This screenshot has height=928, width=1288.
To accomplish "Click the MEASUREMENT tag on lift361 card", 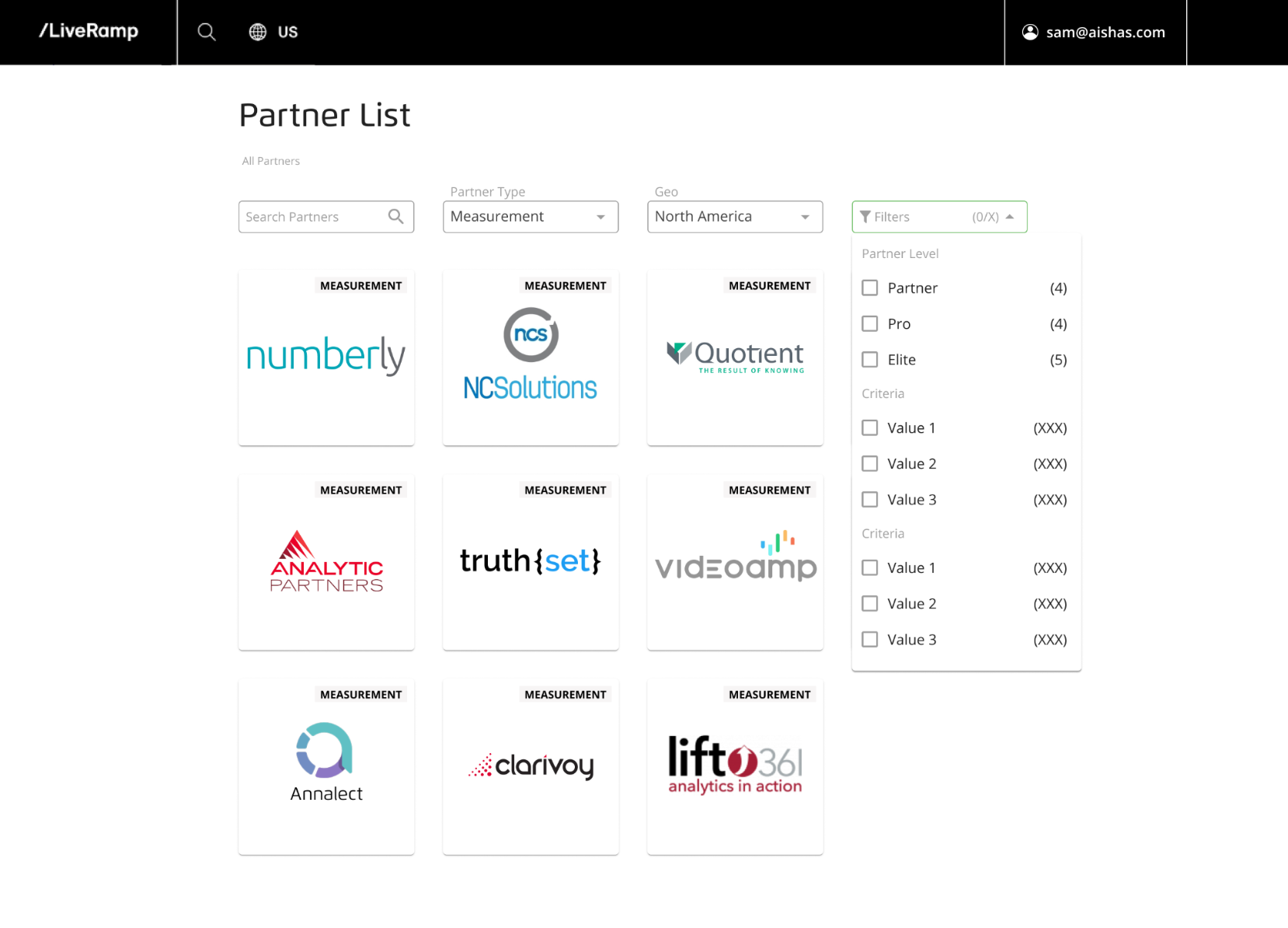I will point(770,694).
